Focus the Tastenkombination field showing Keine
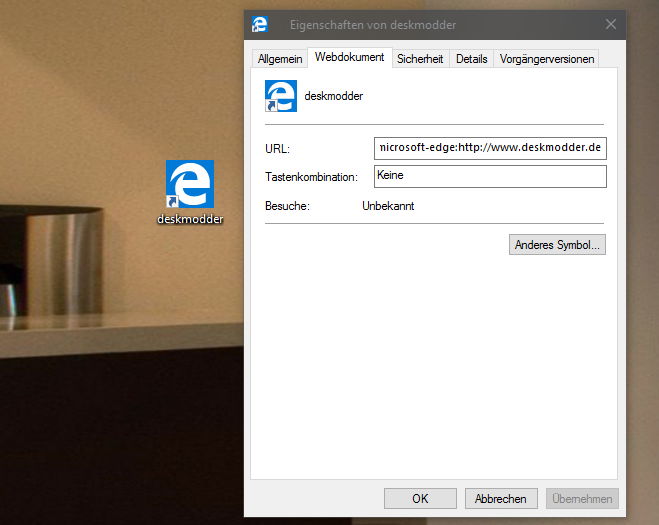Screen dimensions: 659x525 [x=490, y=176]
